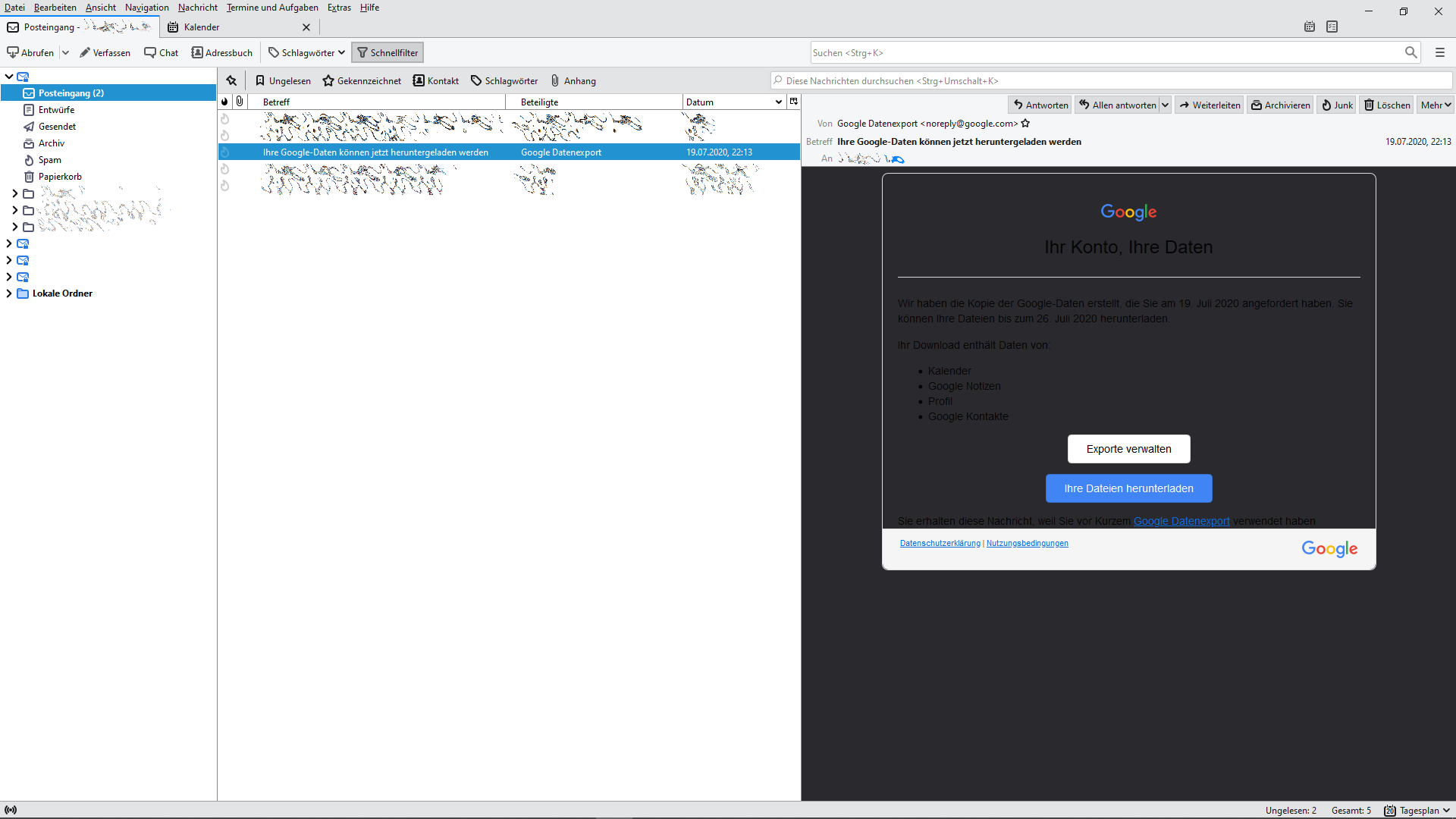Image resolution: width=1456 pixels, height=819 pixels.
Task: Open the Gesendet folder
Action: pyautogui.click(x=58, y=127)
